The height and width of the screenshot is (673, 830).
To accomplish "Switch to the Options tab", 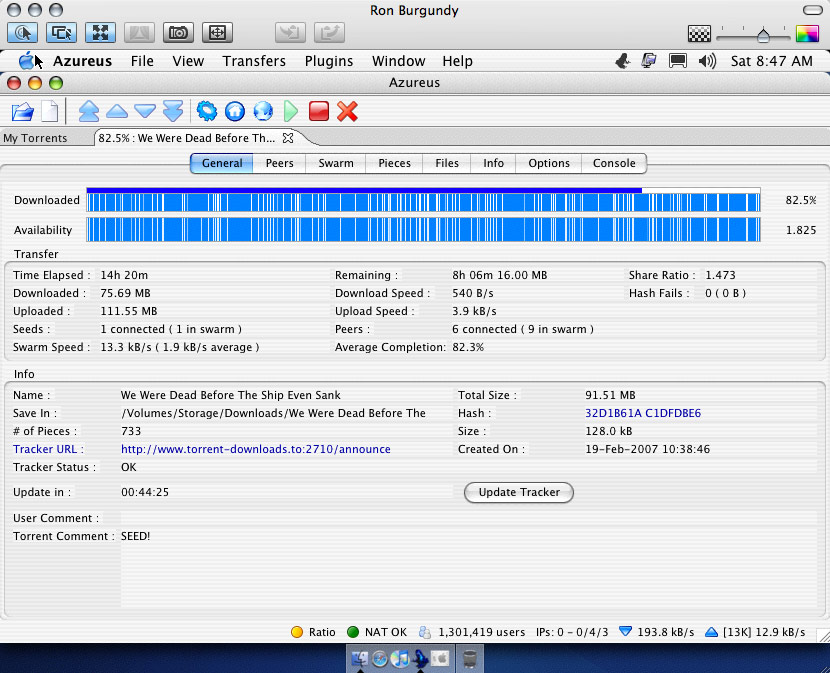I will point(549,163).
